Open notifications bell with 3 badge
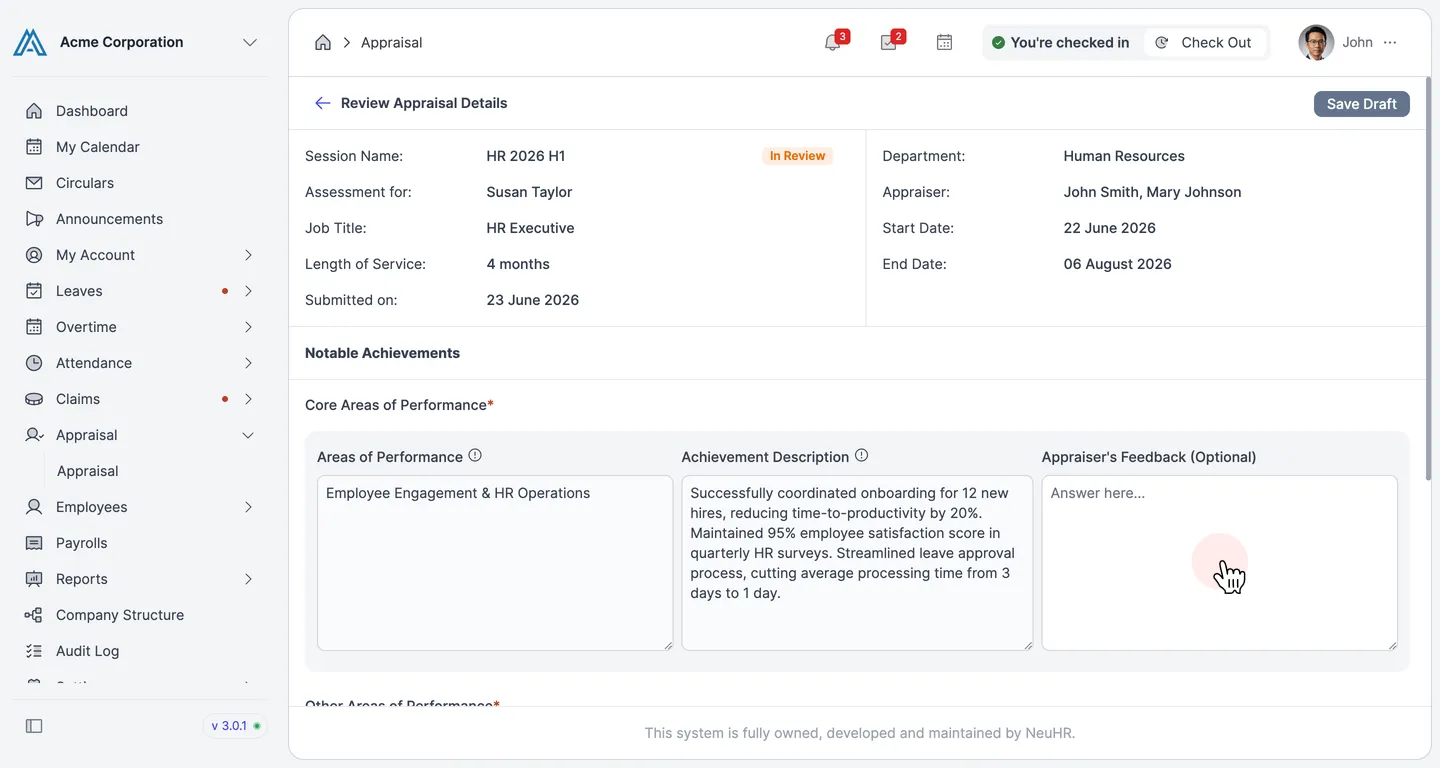Image resolution: width=1440 pixels, height=768 pixels. [x=832, y=42]
